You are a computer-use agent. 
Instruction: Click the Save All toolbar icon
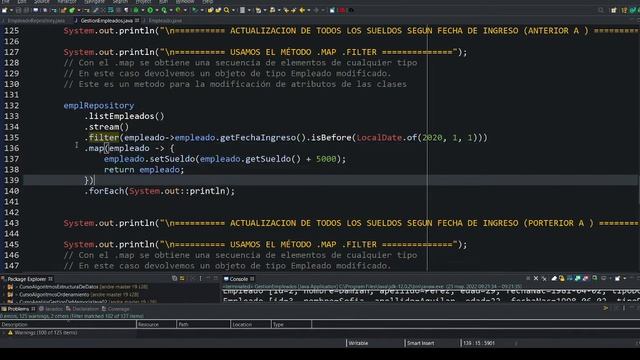[x=26, y=10]
